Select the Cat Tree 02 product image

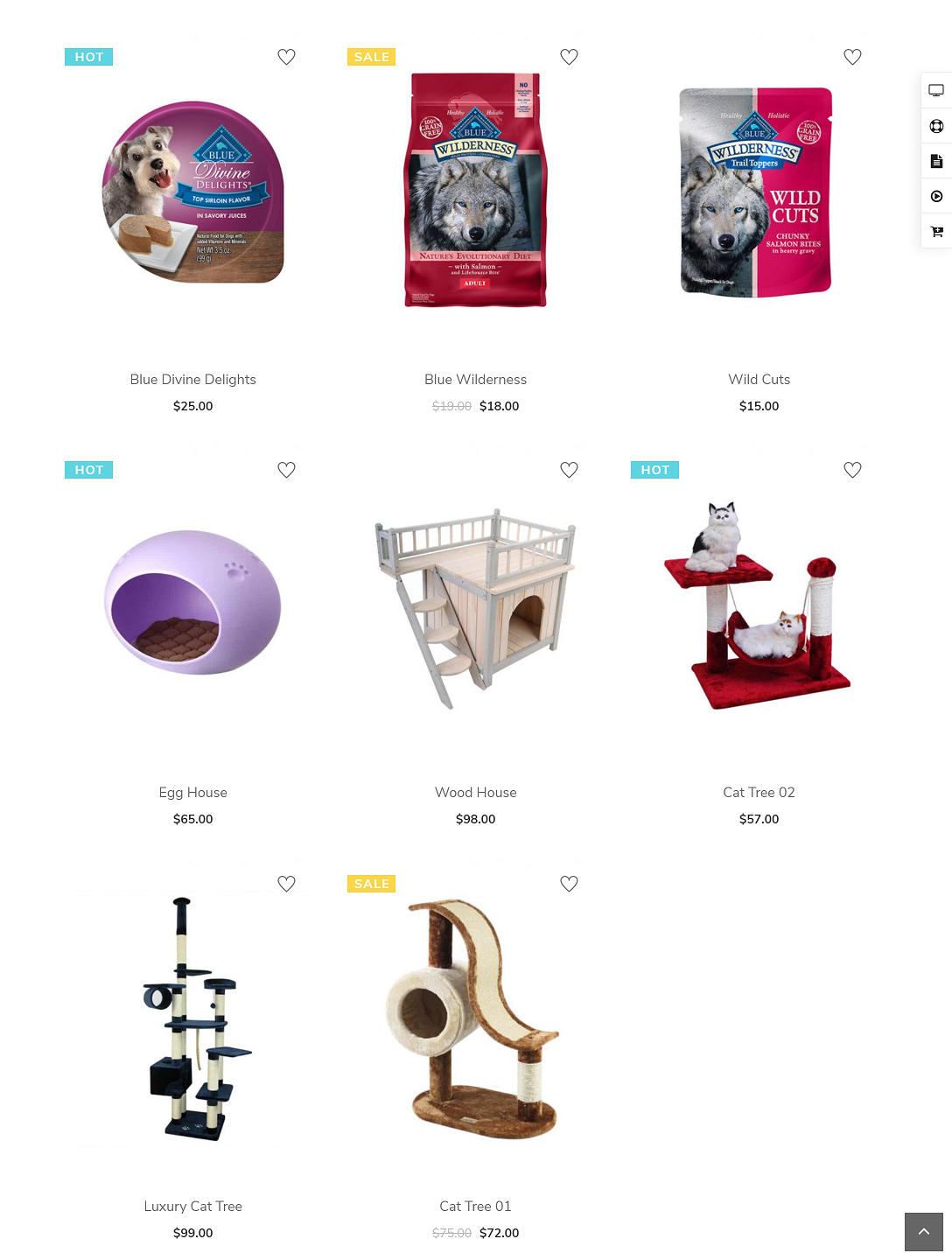point(759,605)
